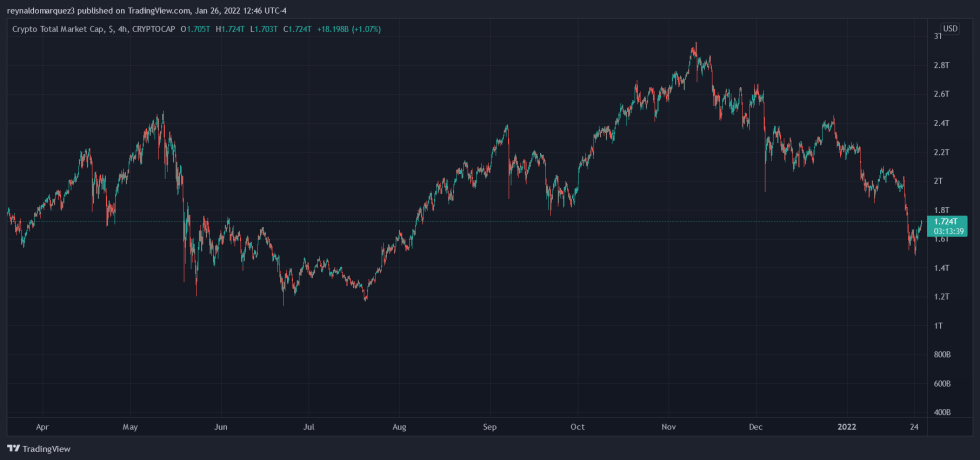Click the TradingView.com text in header
The height and width of the screenshot is (460, 980).
pyautogui.click(x=159, y=9)
